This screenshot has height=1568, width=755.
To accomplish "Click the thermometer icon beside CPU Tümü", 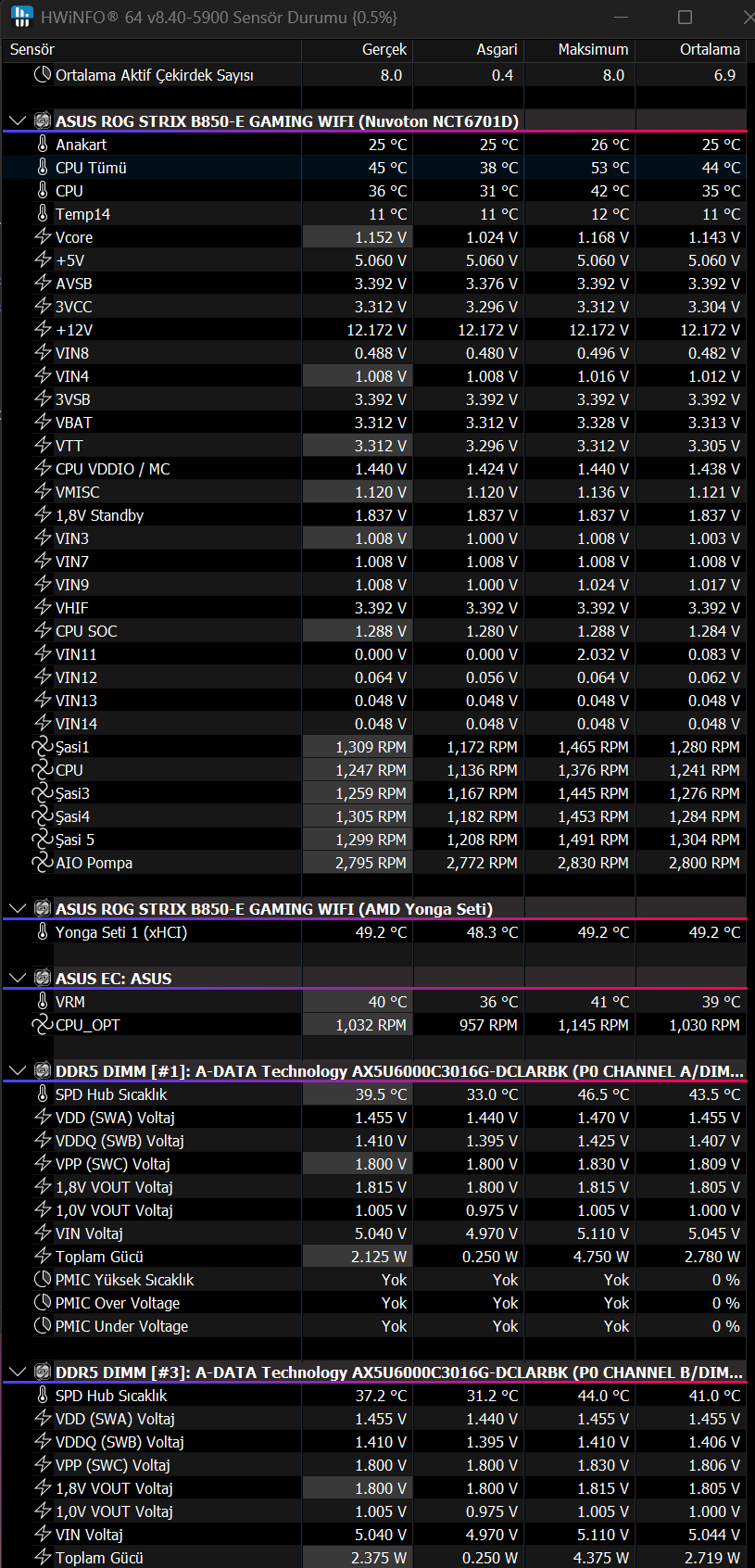I will click(x=43, y=167).
